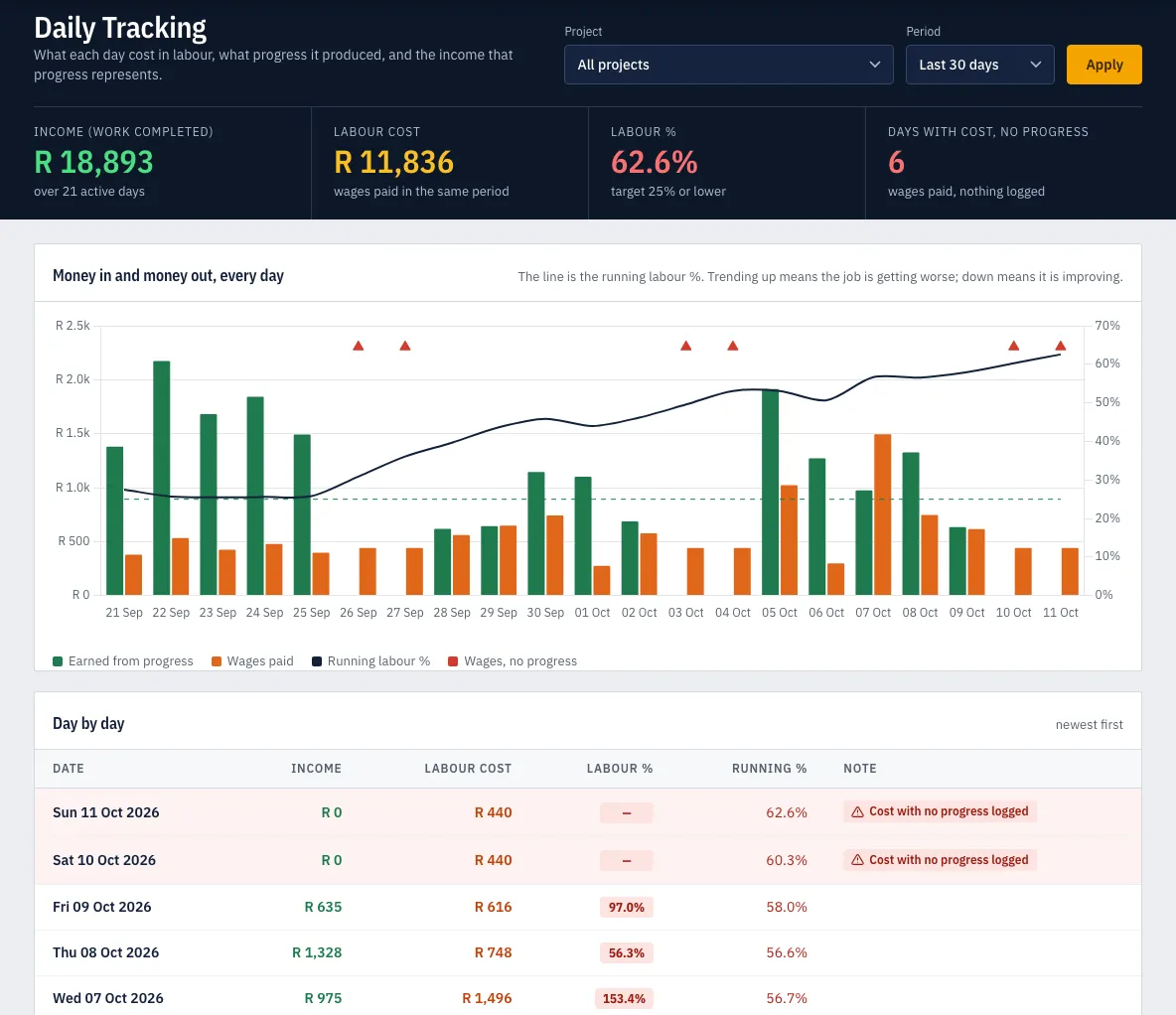Screen dimensions: 1176x1015
Task: Click the warning icon in the Sun 11 Oct note
Action: (857, 811)
